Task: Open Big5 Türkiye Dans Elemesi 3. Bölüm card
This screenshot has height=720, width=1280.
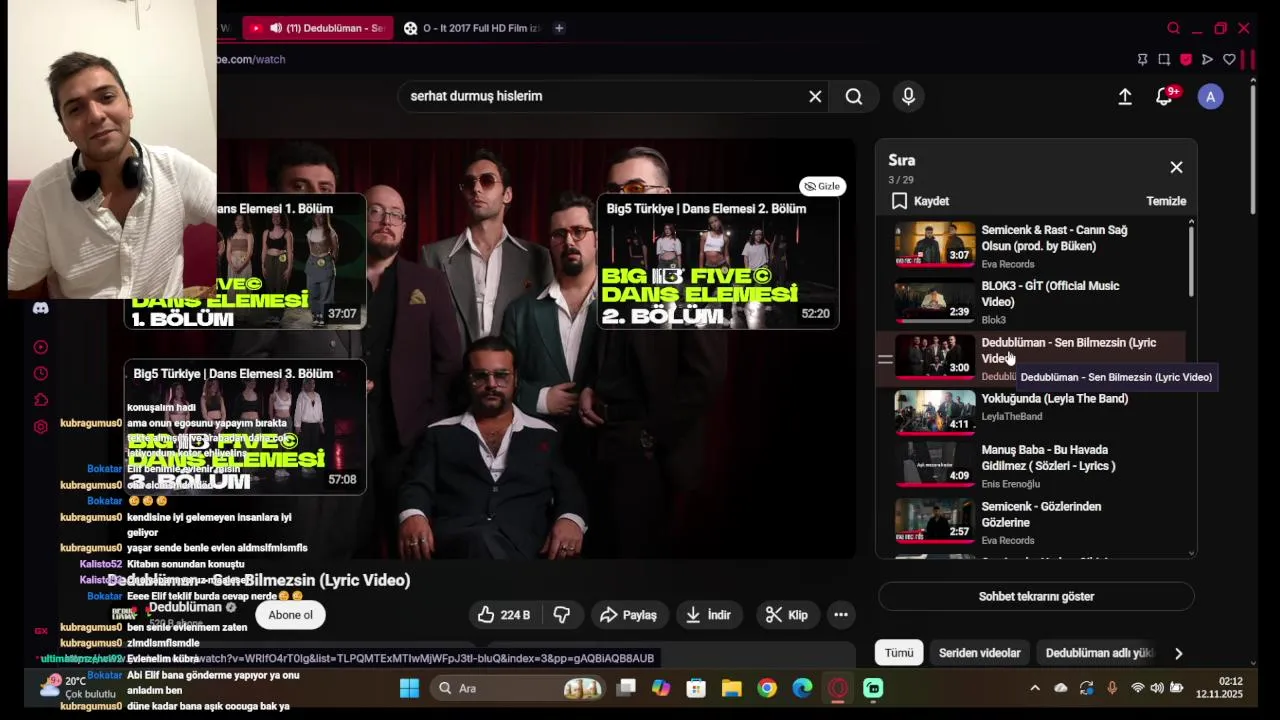Action: [x=245, y=427]
